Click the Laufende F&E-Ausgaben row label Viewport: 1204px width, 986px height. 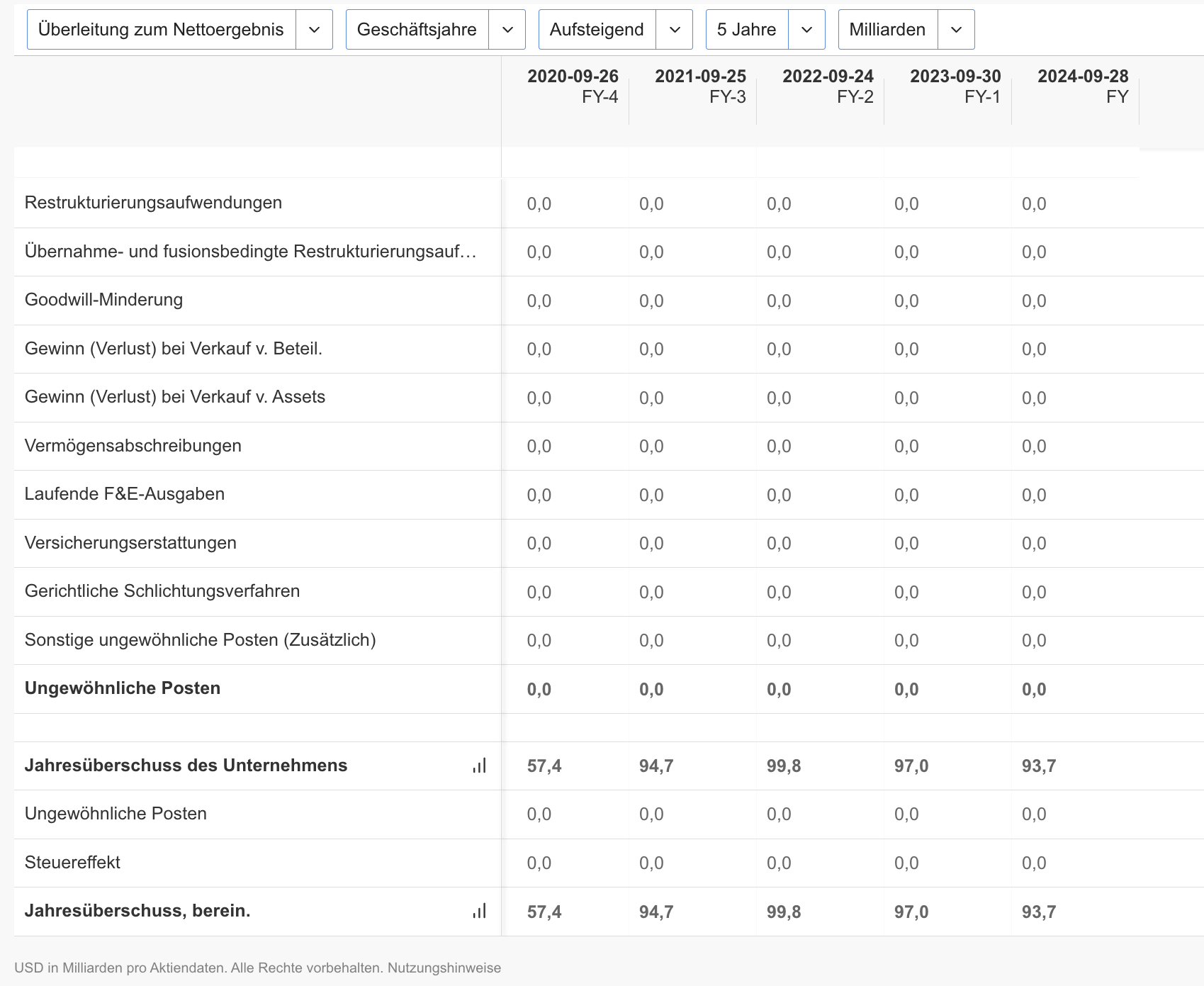click(125, 494)
